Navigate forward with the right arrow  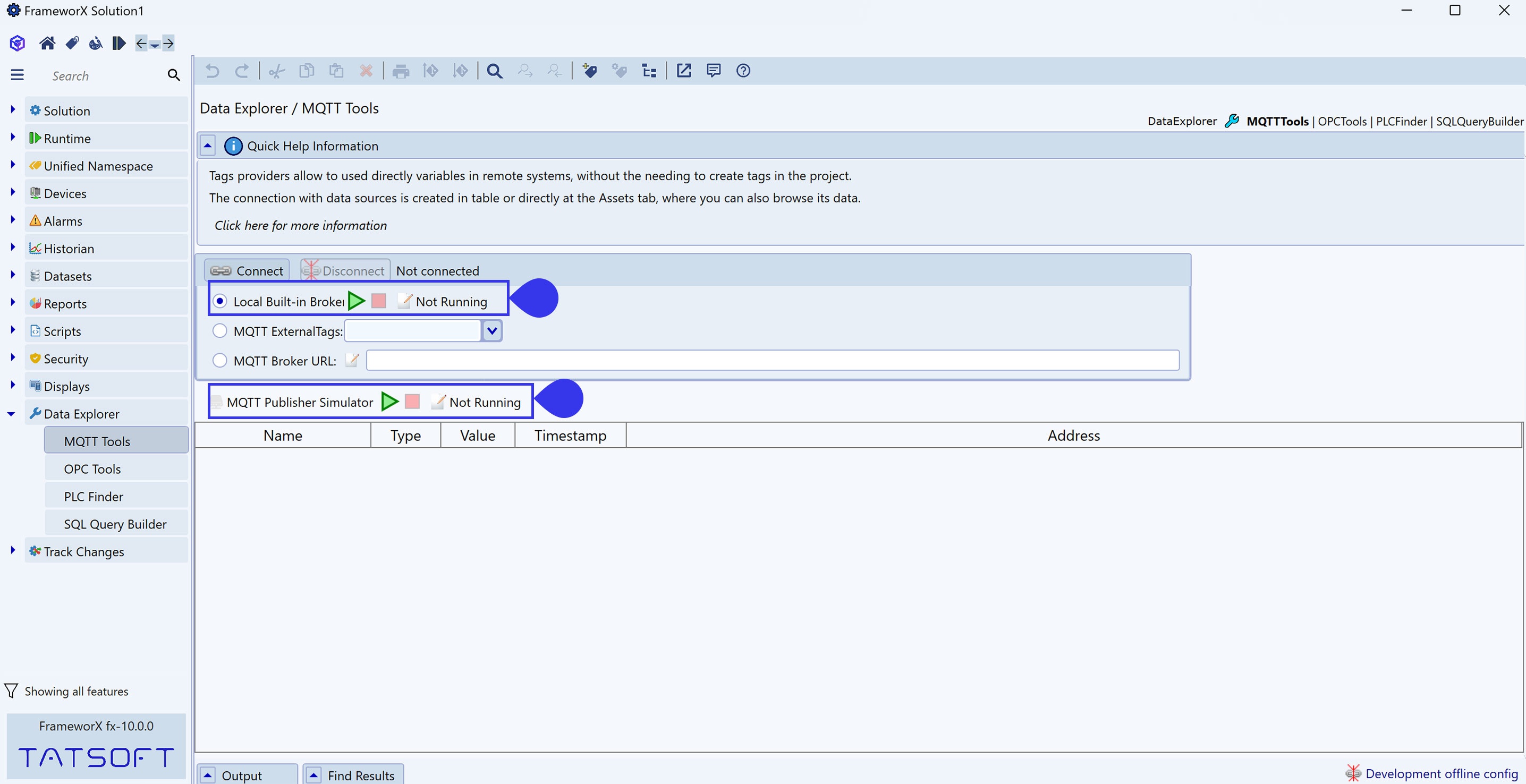[x=168, y=43]
